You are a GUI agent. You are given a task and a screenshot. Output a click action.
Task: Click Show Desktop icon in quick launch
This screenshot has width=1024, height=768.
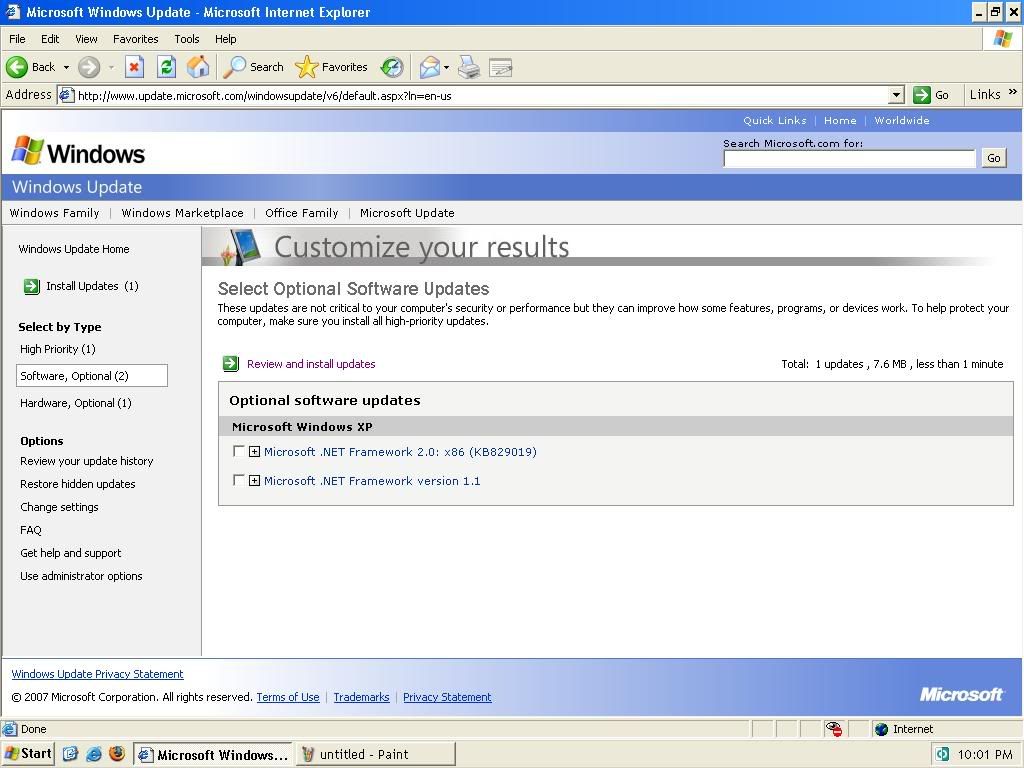pos(71,754)
